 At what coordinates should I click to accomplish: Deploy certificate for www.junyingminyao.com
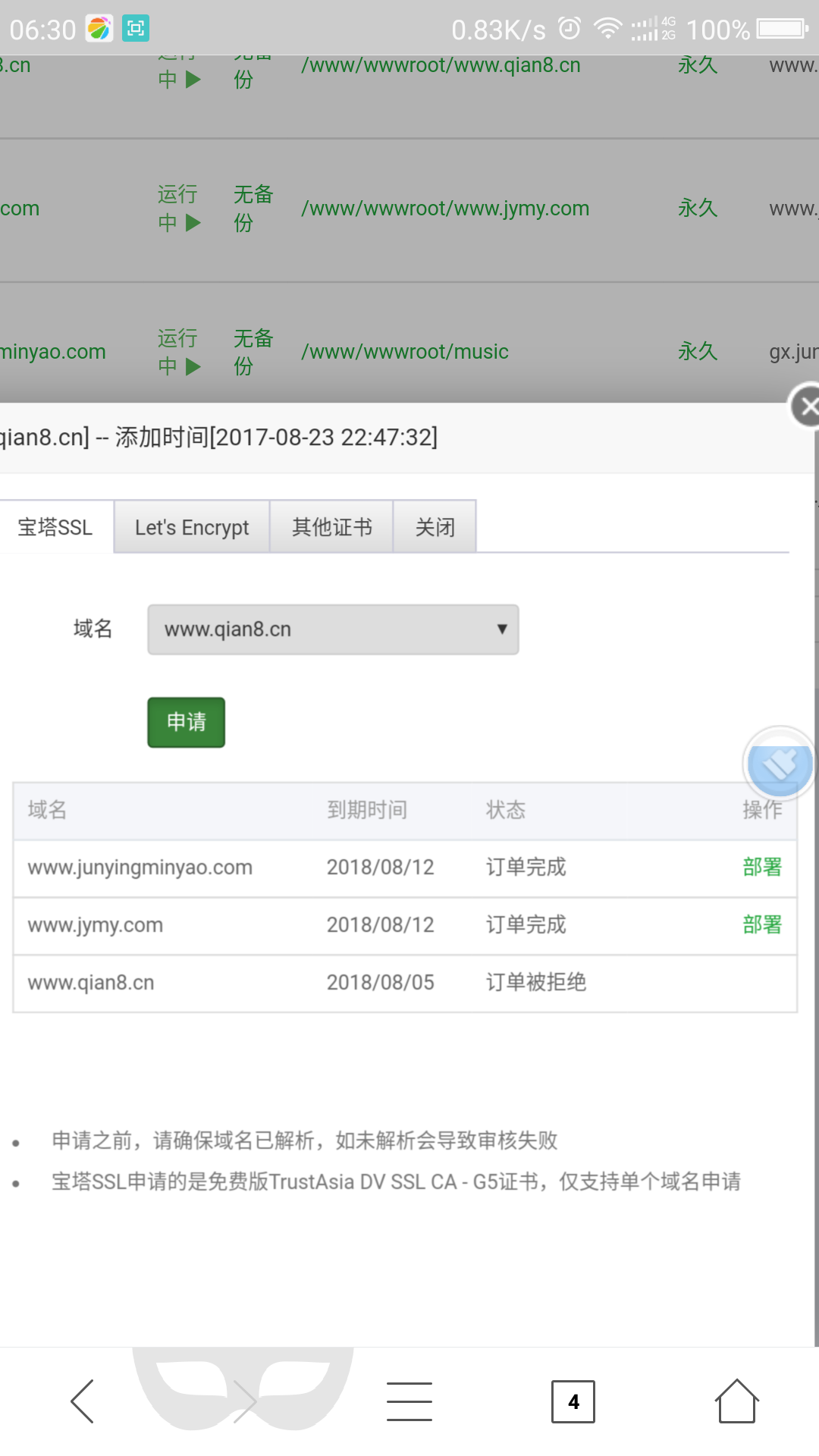pyautogui.click(x=762, y=867)
